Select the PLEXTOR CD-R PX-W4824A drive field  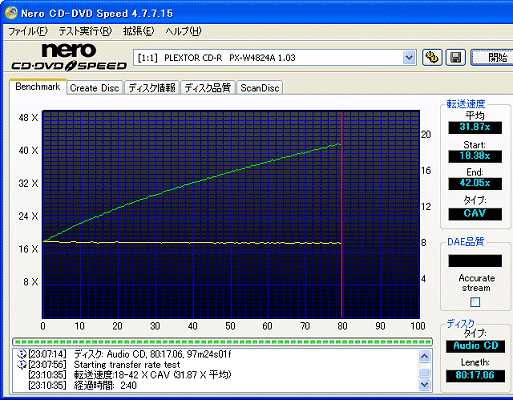[275, 58]
